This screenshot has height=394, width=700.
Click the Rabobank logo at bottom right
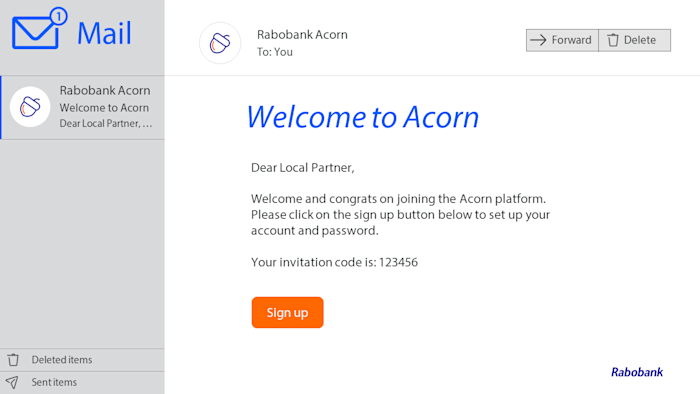(x=637, y=372)
